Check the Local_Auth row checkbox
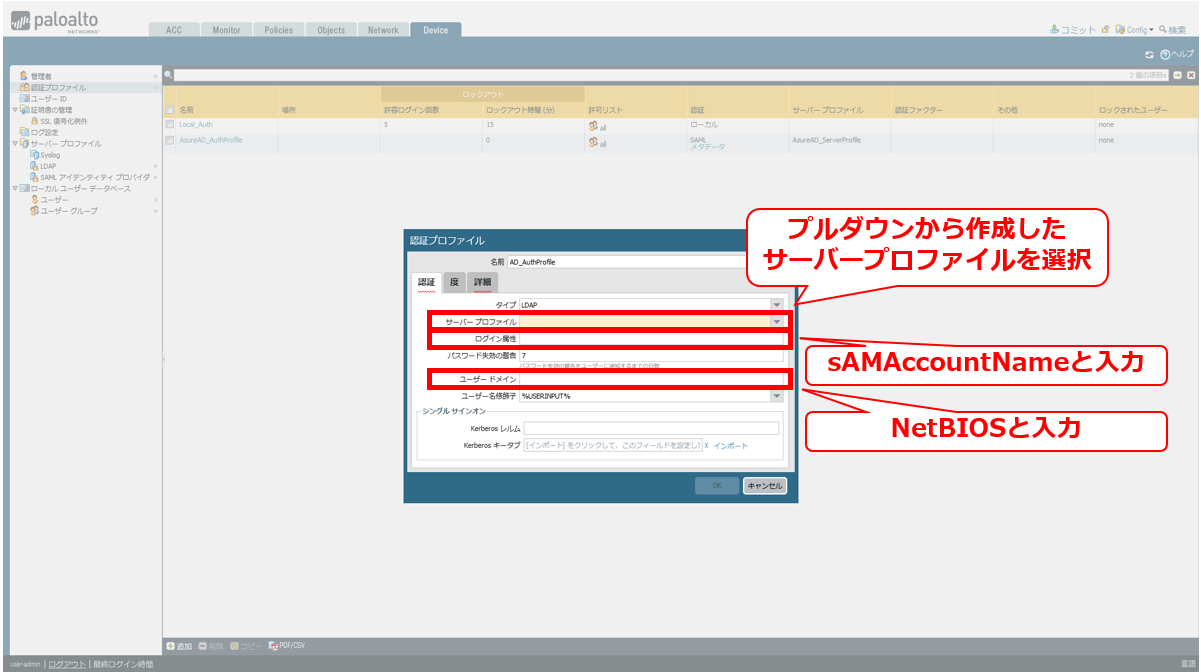The image size is (1201, 672). coord(170,125)
